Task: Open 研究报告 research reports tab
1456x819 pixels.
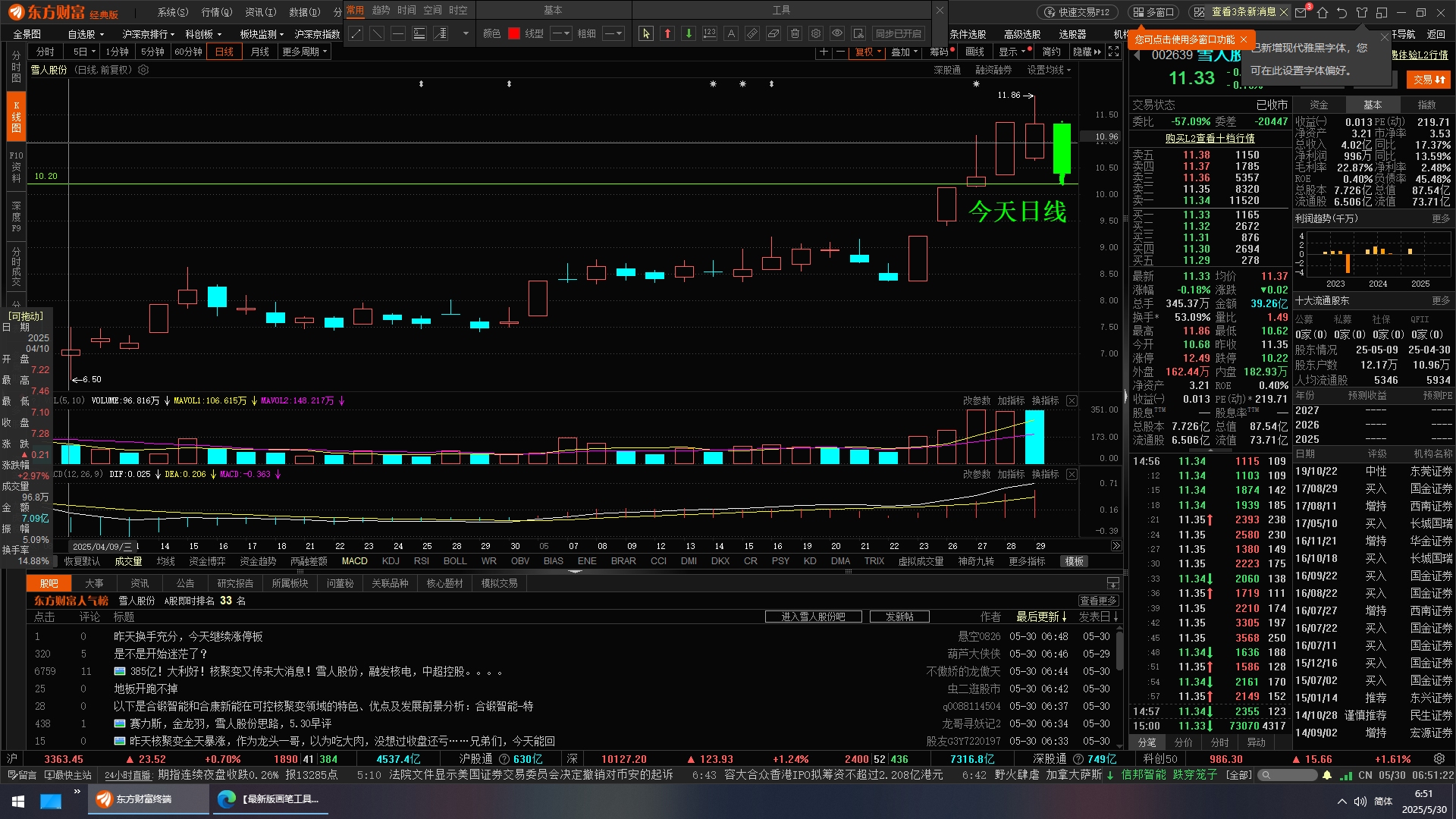Action: coord(235,583)
